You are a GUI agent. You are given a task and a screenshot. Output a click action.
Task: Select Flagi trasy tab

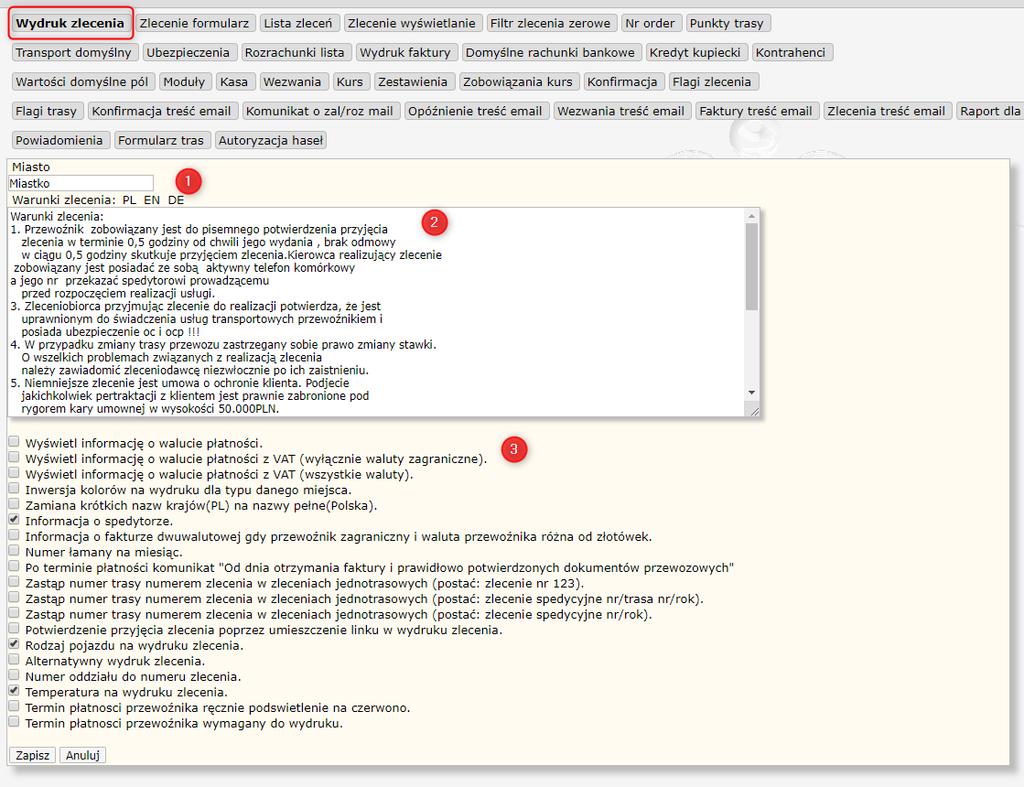[x=46, y=111]
